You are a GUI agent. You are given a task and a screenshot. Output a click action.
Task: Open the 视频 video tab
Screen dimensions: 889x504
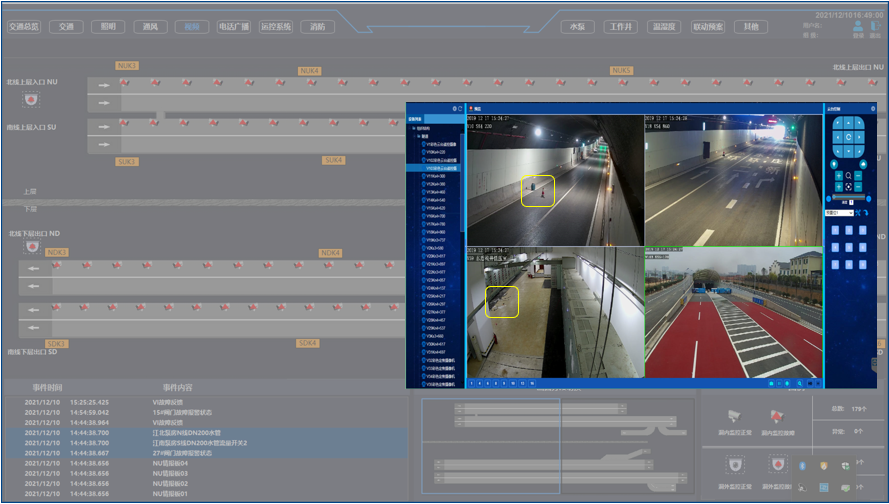tap(191, 27)
